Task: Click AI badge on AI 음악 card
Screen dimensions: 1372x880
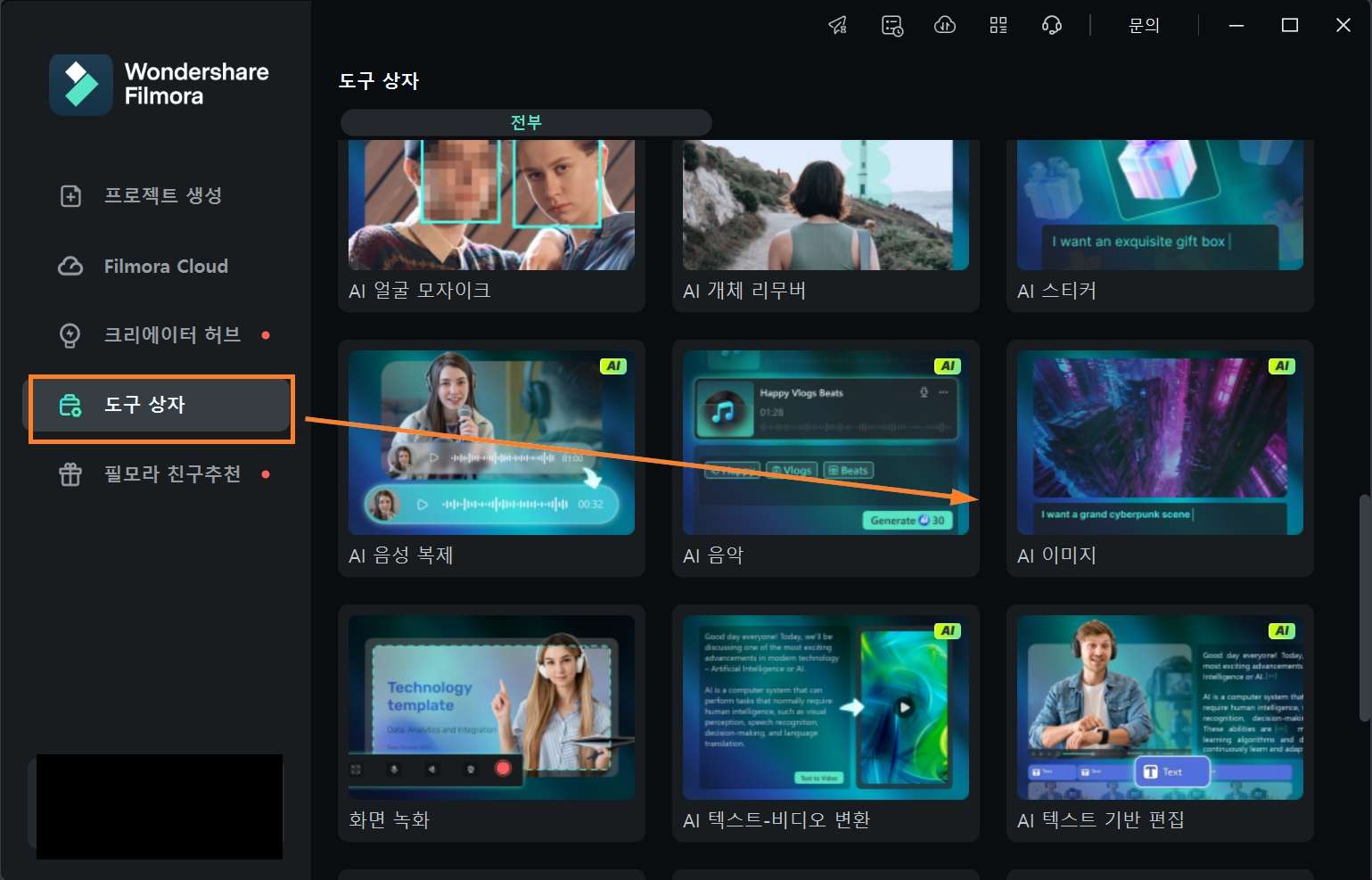Action: coord(948,366)
